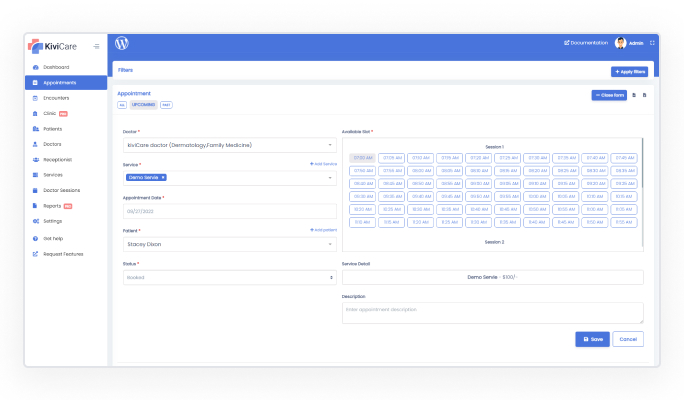Choose the 10:00 AM slot
The height and width of the screenshot is (400, 684).
[x=537, y=196]
